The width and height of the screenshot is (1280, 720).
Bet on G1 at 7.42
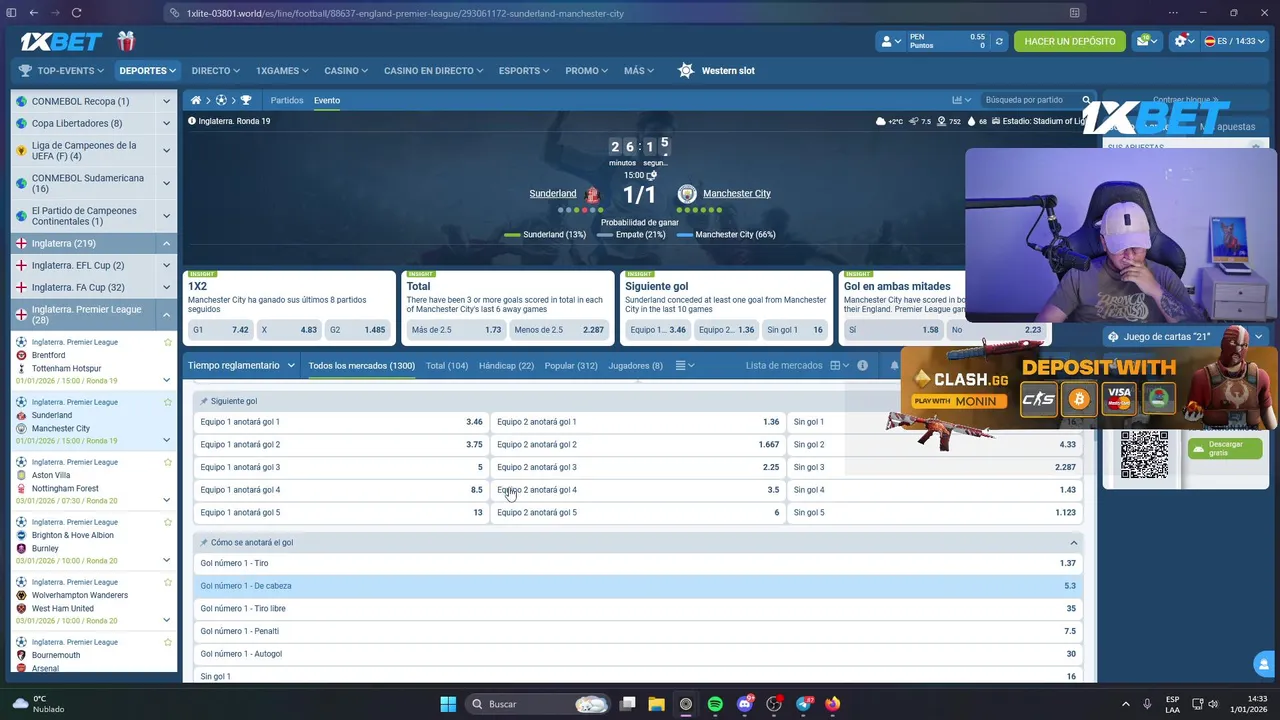click(221, 330)
